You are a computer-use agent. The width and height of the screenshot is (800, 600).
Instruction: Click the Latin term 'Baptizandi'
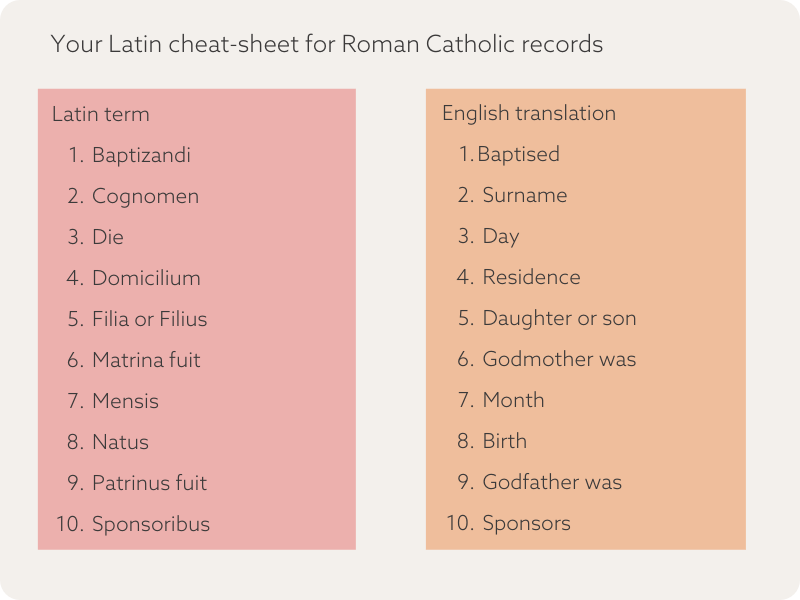[x=141, y=155]
